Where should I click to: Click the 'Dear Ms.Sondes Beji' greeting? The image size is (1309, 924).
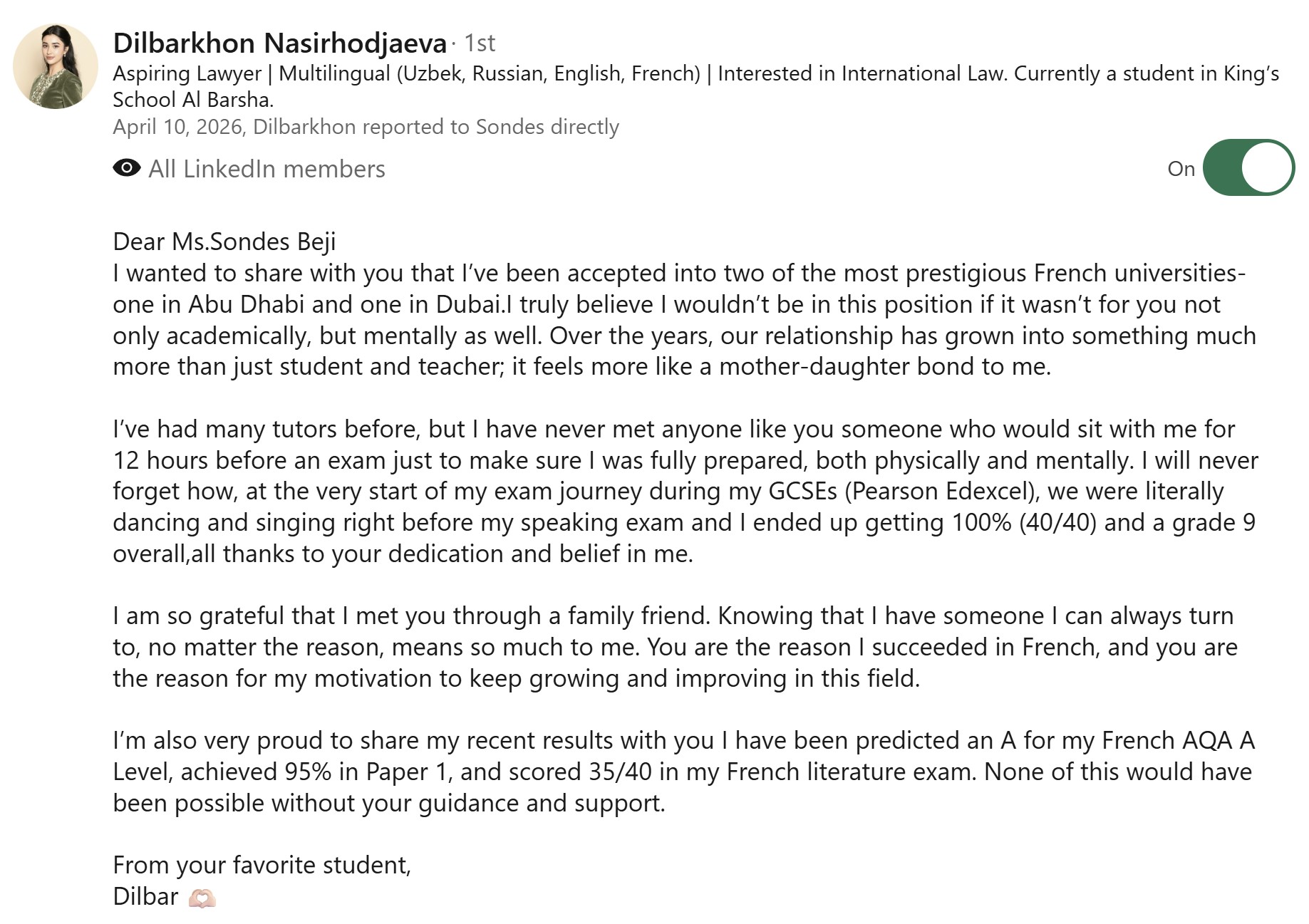224,242
